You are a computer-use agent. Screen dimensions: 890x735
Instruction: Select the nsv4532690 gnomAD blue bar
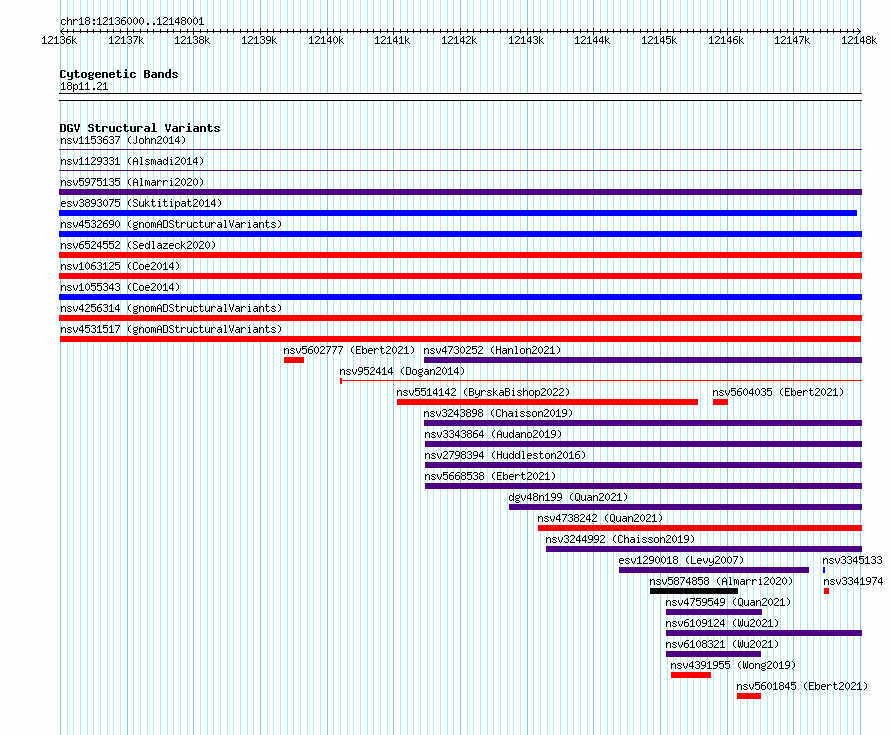(460, 234)
